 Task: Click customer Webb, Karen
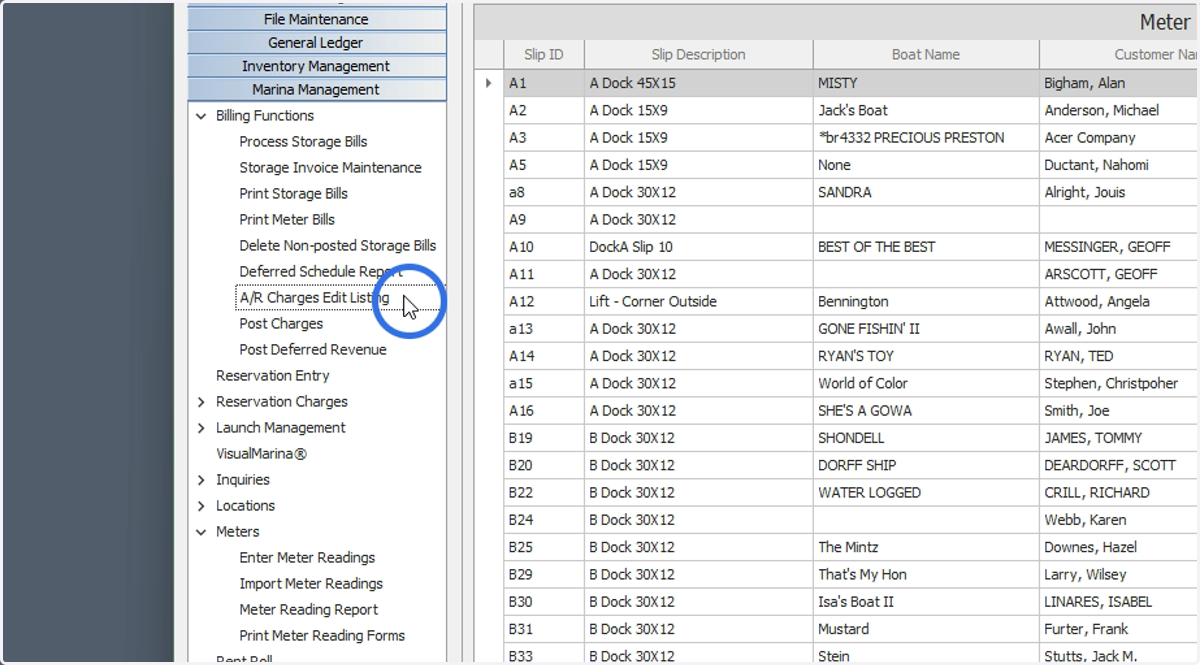point(1084,520)
